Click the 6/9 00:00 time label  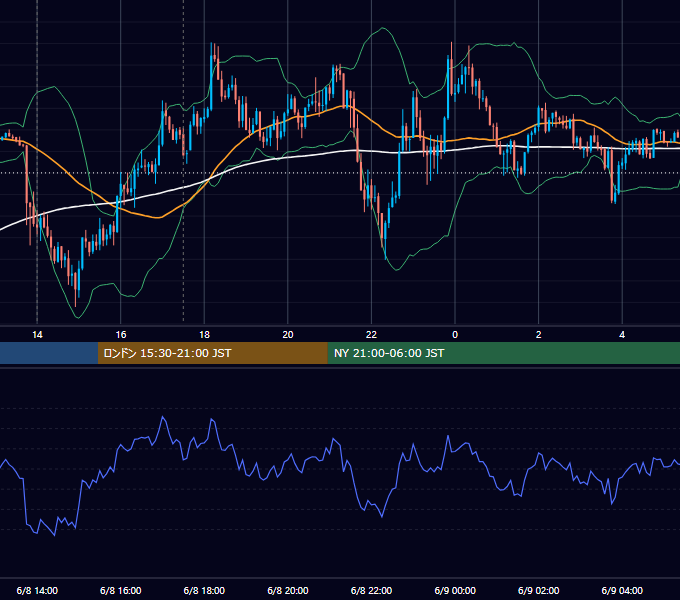click(455, 590)
